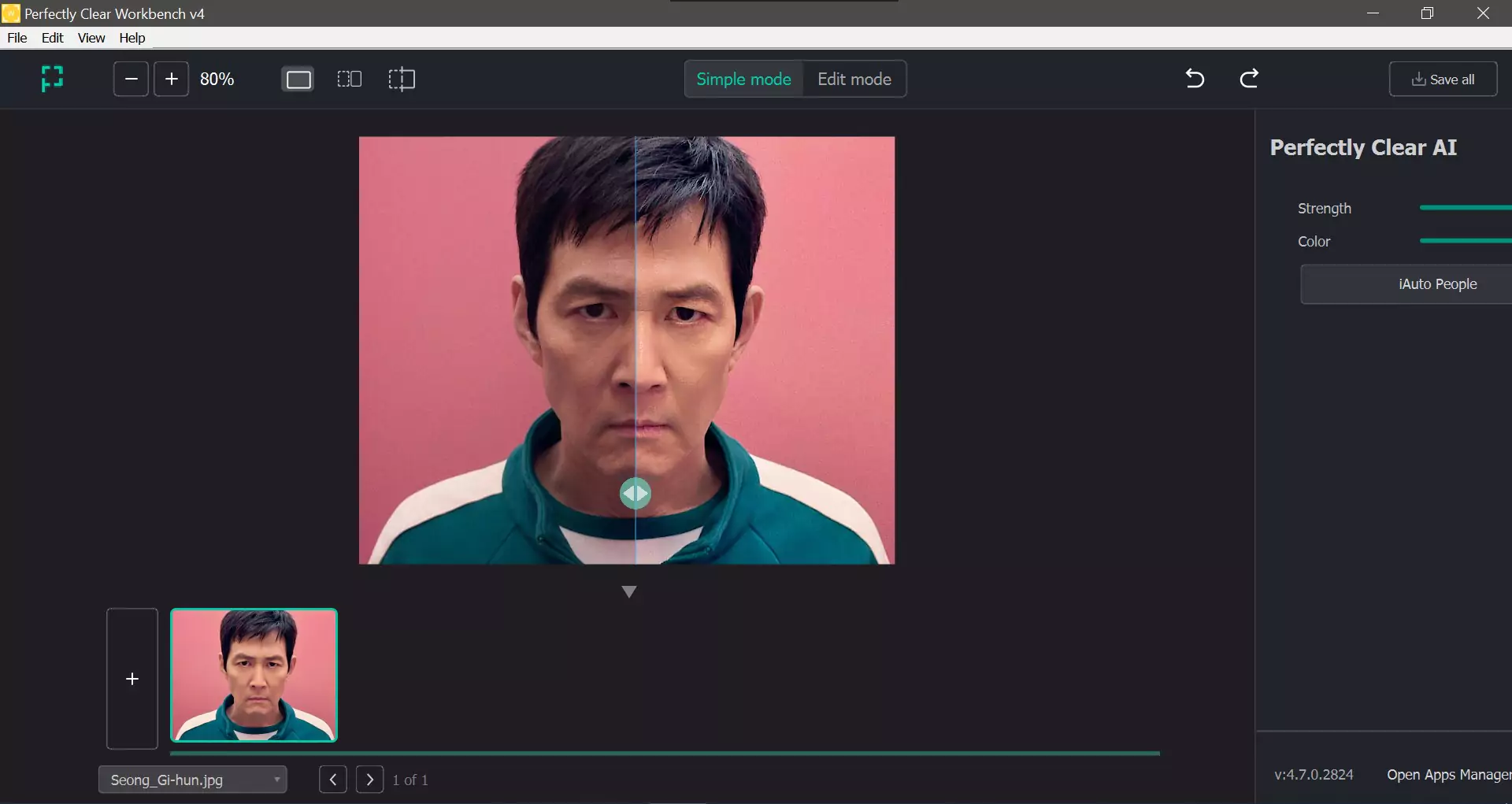Collapse the filmstrip with the down triangle
The height and width of the screenshot is (804, 1512).
628,591
